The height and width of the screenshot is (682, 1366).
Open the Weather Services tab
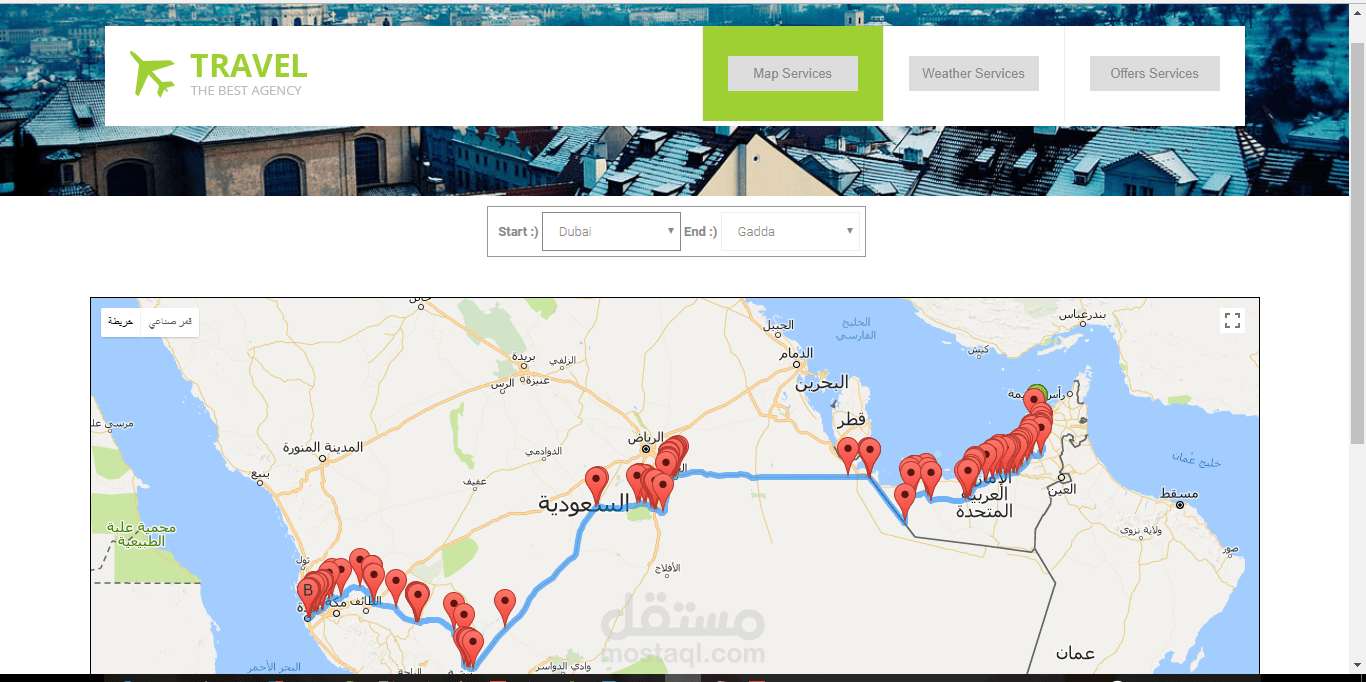pyautogui.click(x=973, y=73)
